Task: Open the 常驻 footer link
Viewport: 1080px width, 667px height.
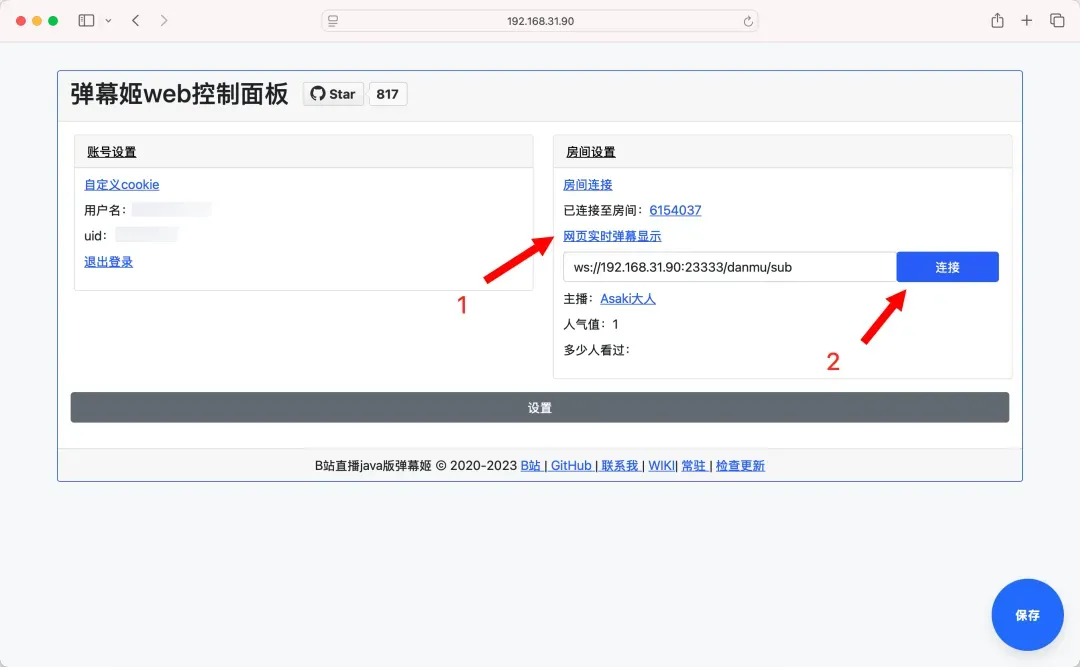Action: [693, 466]
